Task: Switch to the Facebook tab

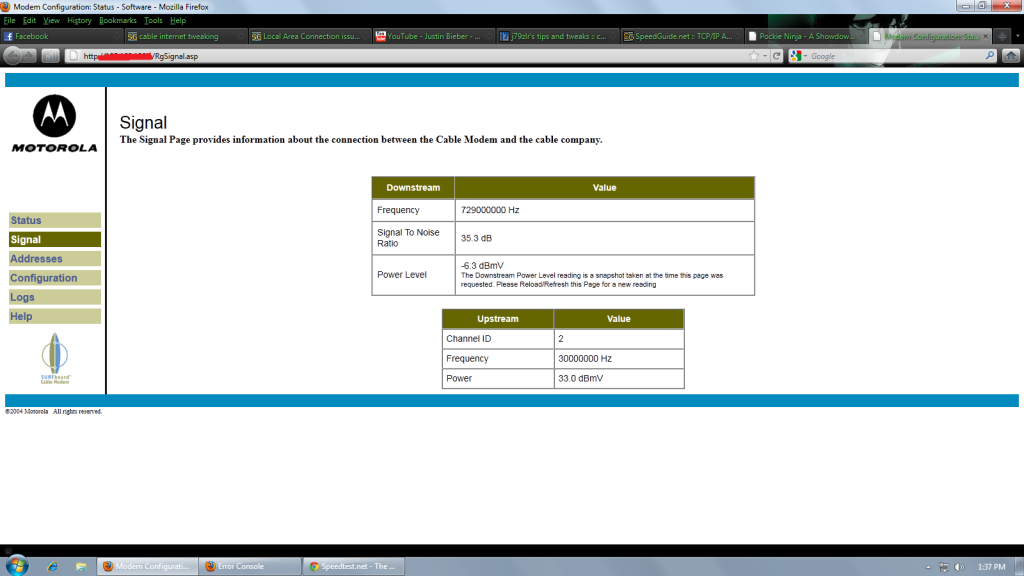Action: coord(62,36)
